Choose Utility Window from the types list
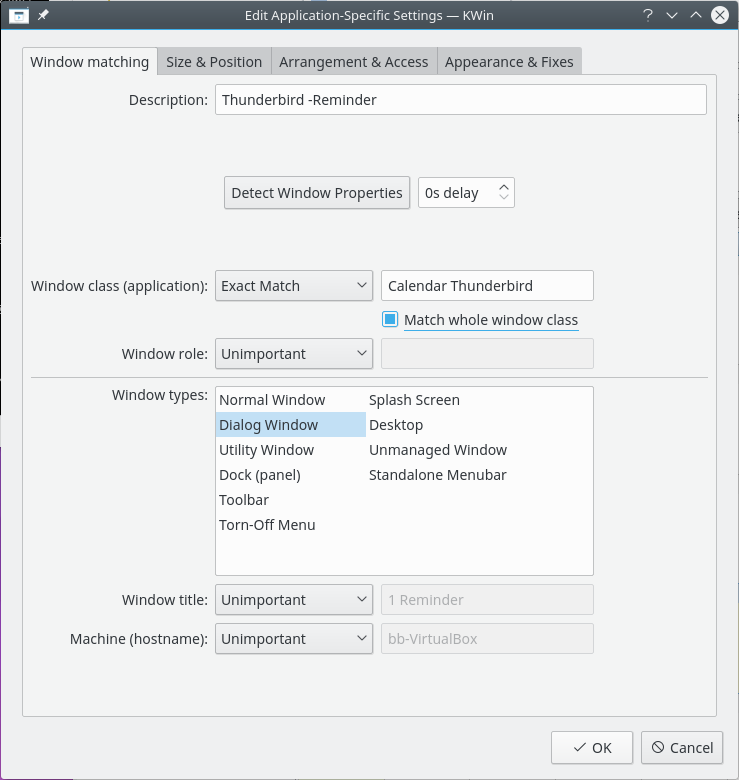 (x=267, y=450)
